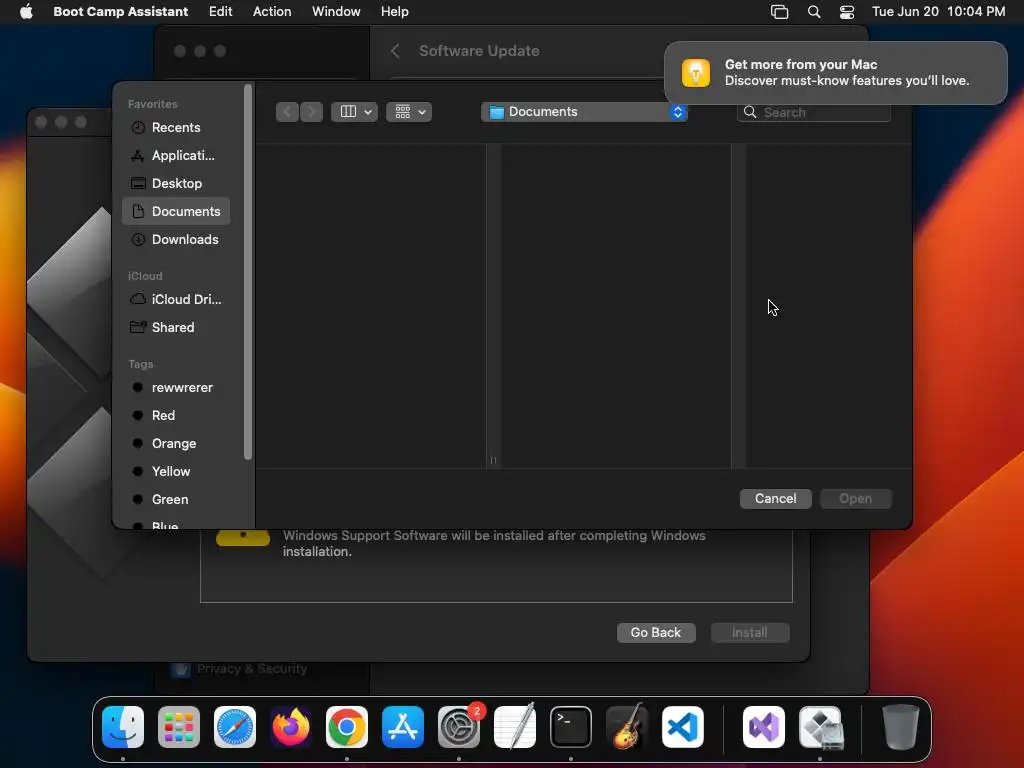Open Spotlight search in menu bar
The image size is (1024, 768).
click(x=814, y=11)
